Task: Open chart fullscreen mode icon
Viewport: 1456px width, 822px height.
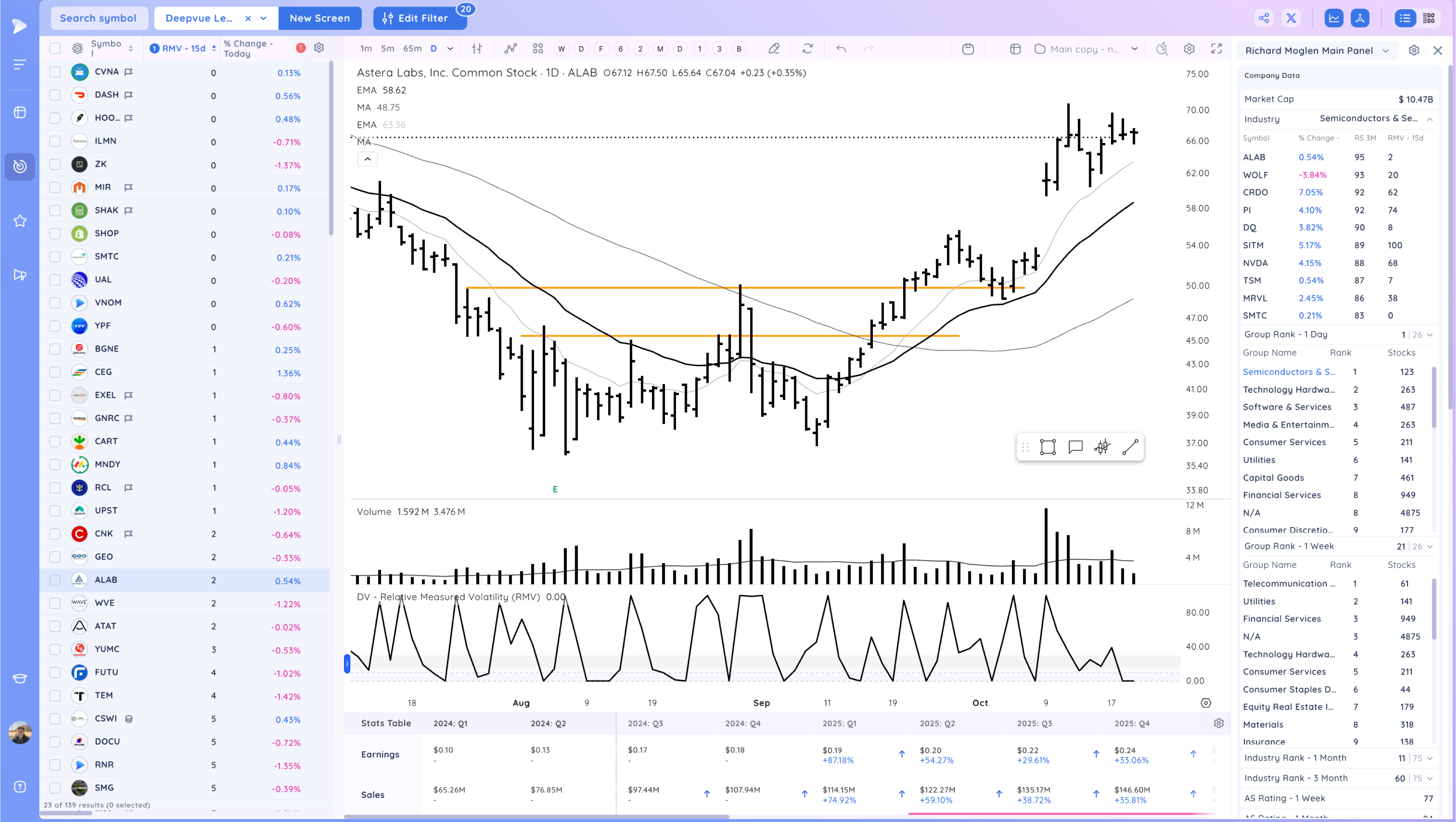Action: click(1216, 49)
